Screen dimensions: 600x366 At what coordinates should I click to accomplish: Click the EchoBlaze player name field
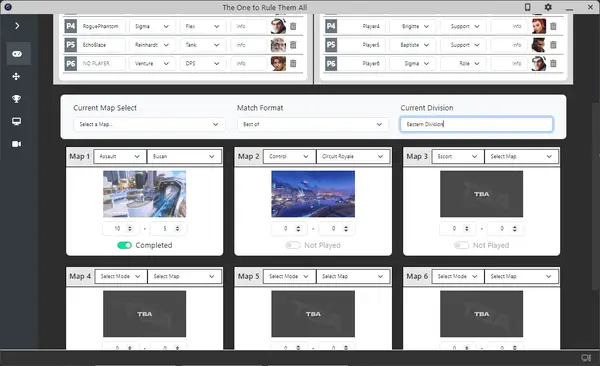coord(102,45)
